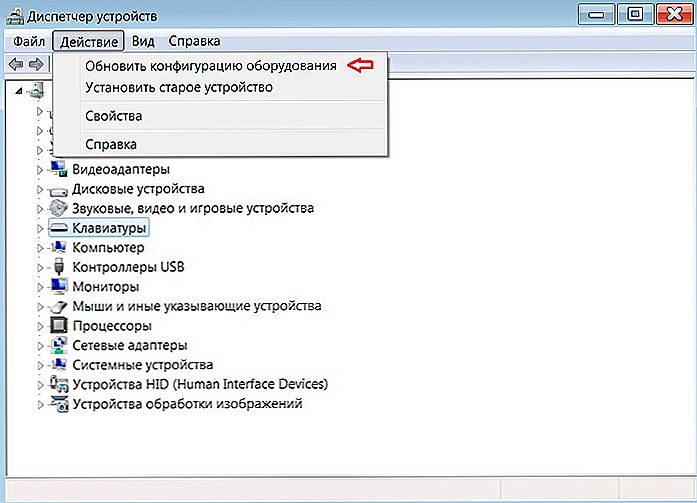Select Устройства обработки изображений label
Image resolution: width=697 pixels, height=503 pixels.
click(187, 404)
